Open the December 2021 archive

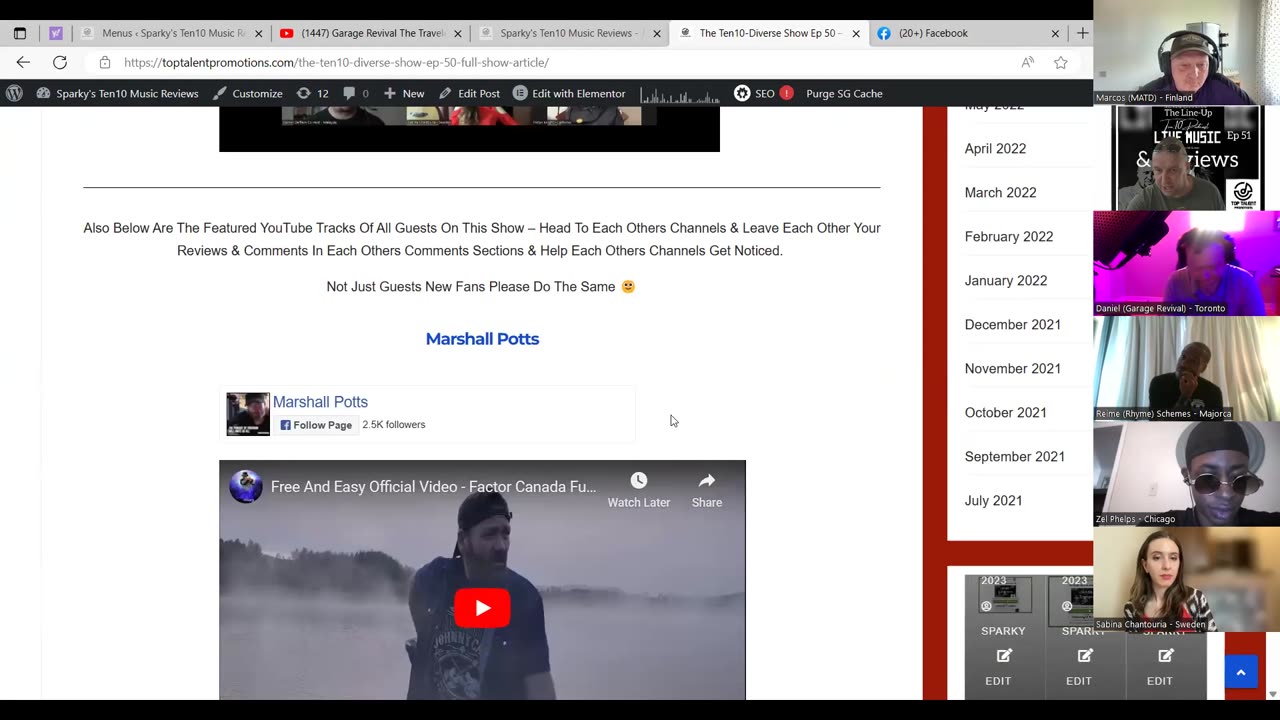[x=1012, y=324]
